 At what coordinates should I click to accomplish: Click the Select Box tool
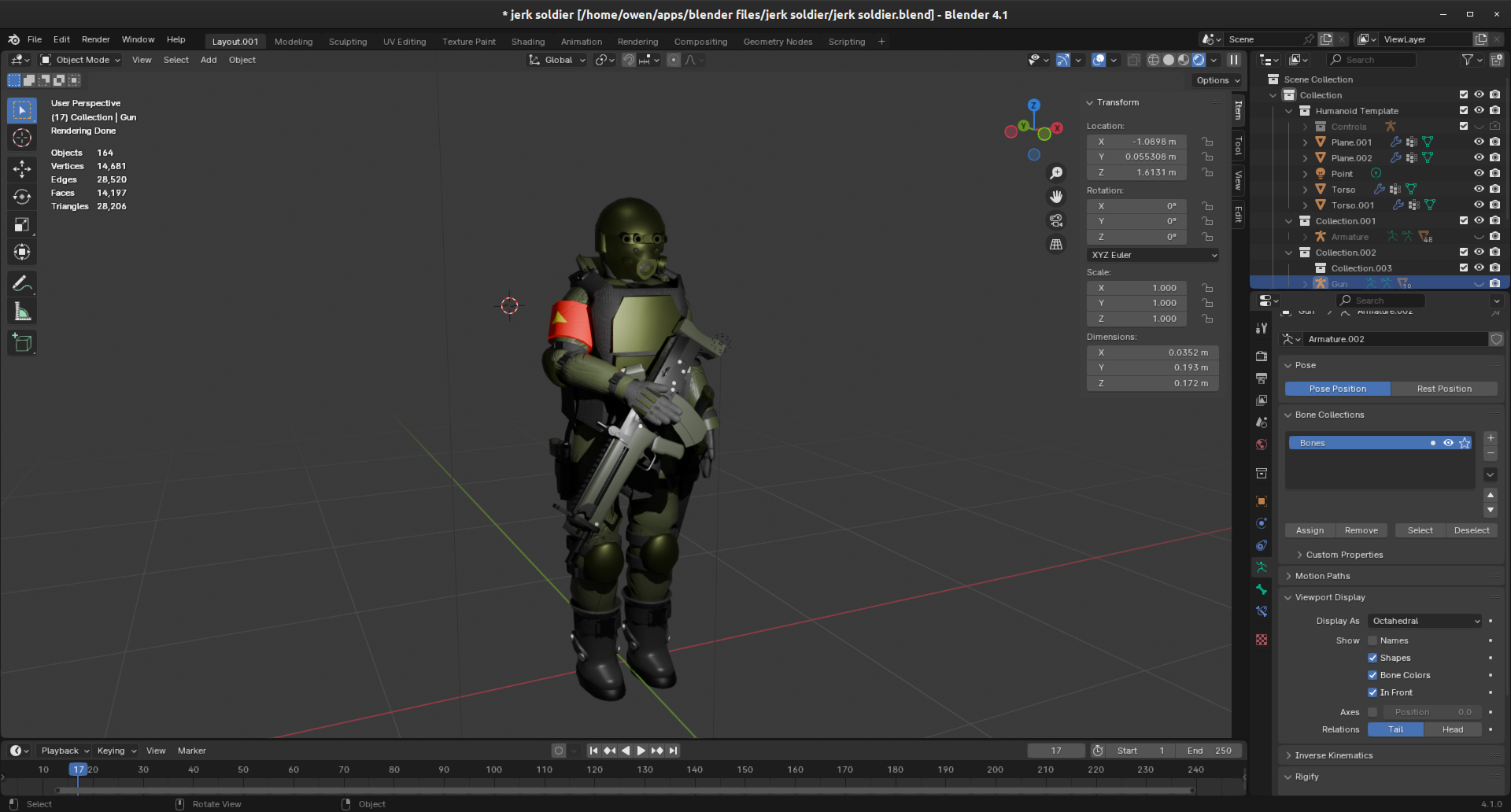point(22,110)
